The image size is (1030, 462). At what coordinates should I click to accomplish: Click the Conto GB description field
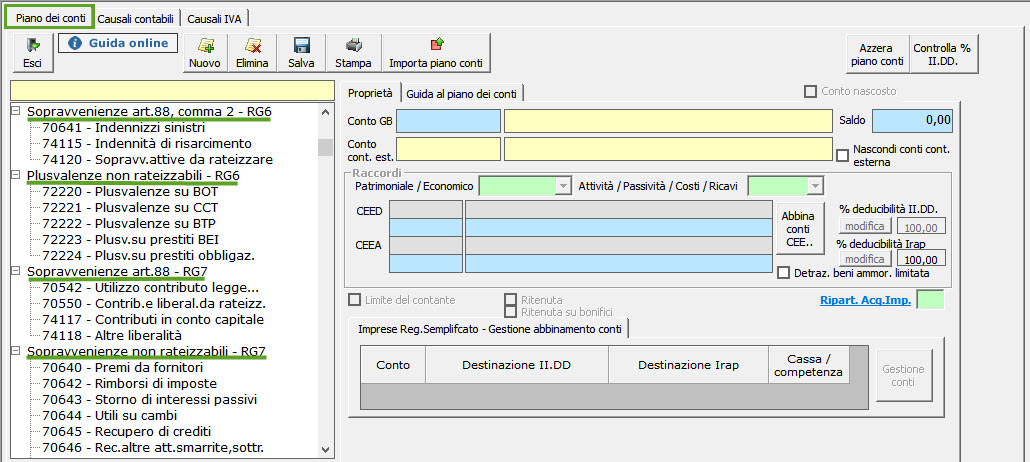tap(668, 122)
